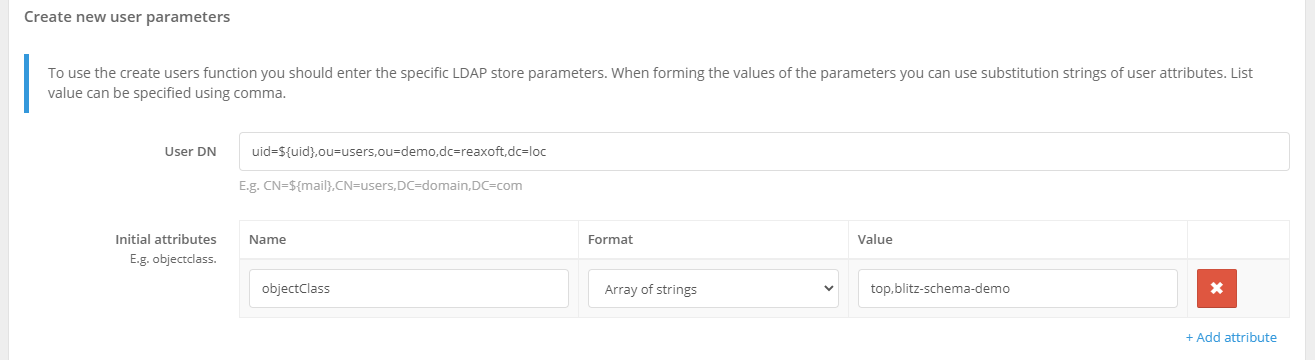
Task: Click the User DN field label
Action: point(190,152)
